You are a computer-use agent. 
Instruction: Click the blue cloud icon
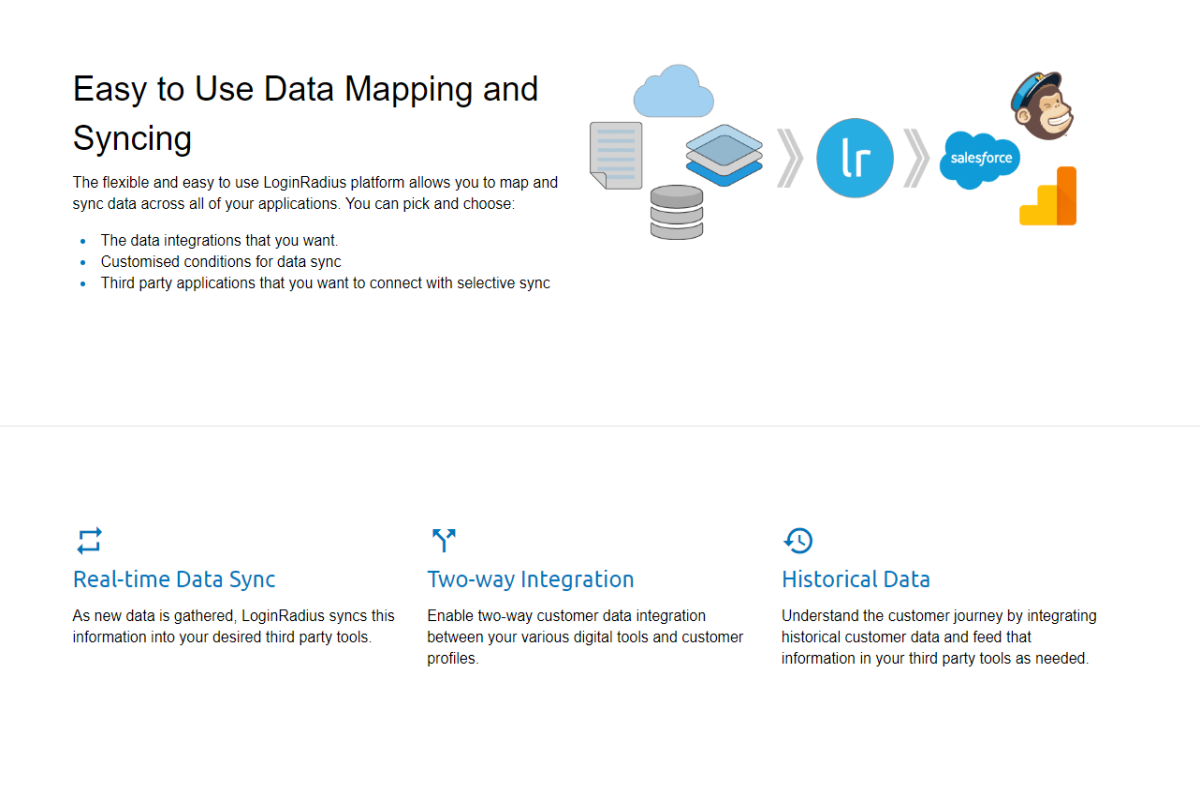(674, 91)
